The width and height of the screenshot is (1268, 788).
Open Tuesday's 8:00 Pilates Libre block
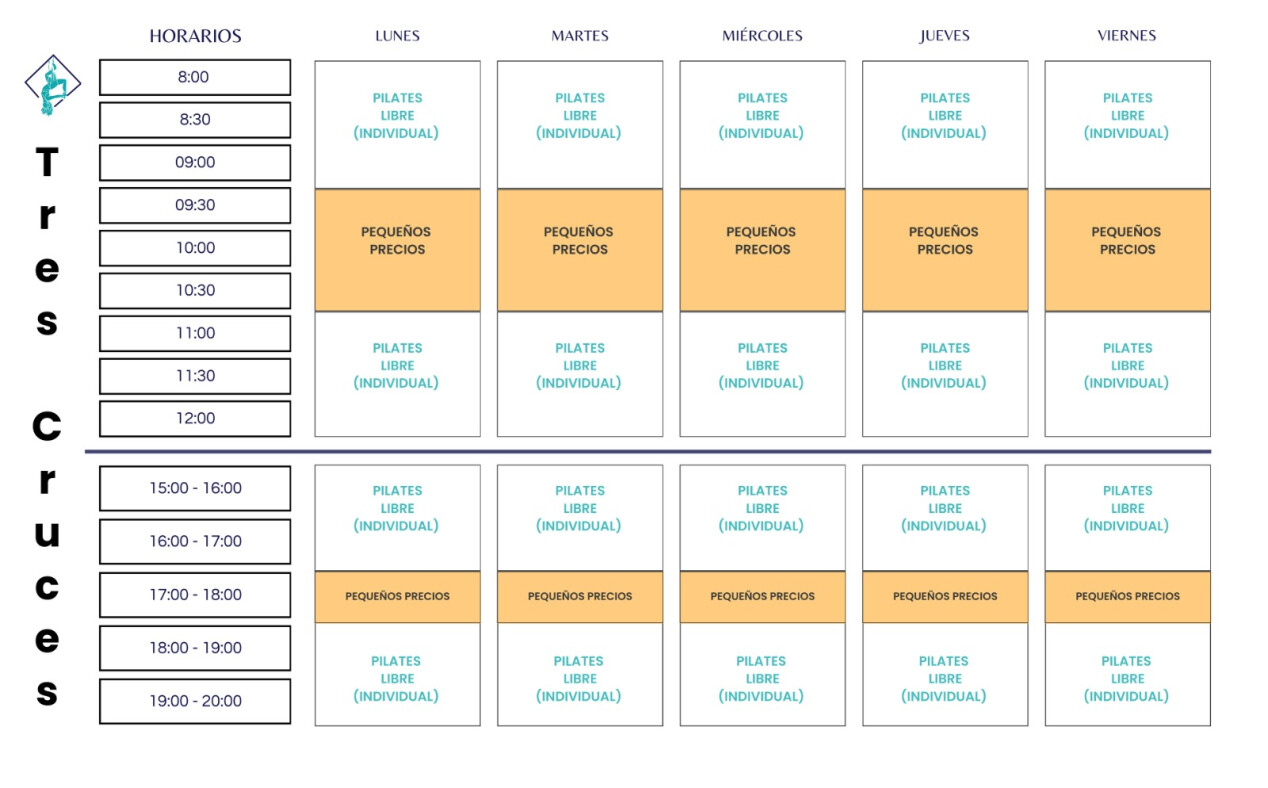(580, 124)
